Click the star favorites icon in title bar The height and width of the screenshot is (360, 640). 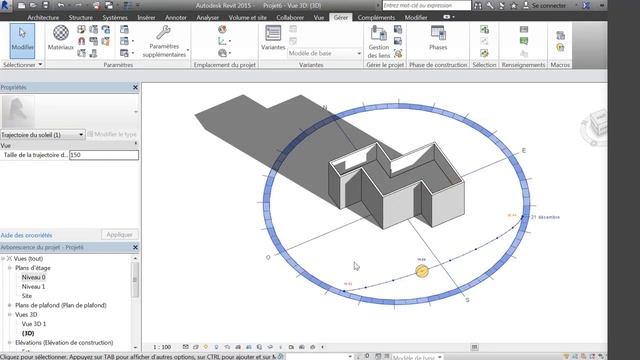tap(513, 5)
